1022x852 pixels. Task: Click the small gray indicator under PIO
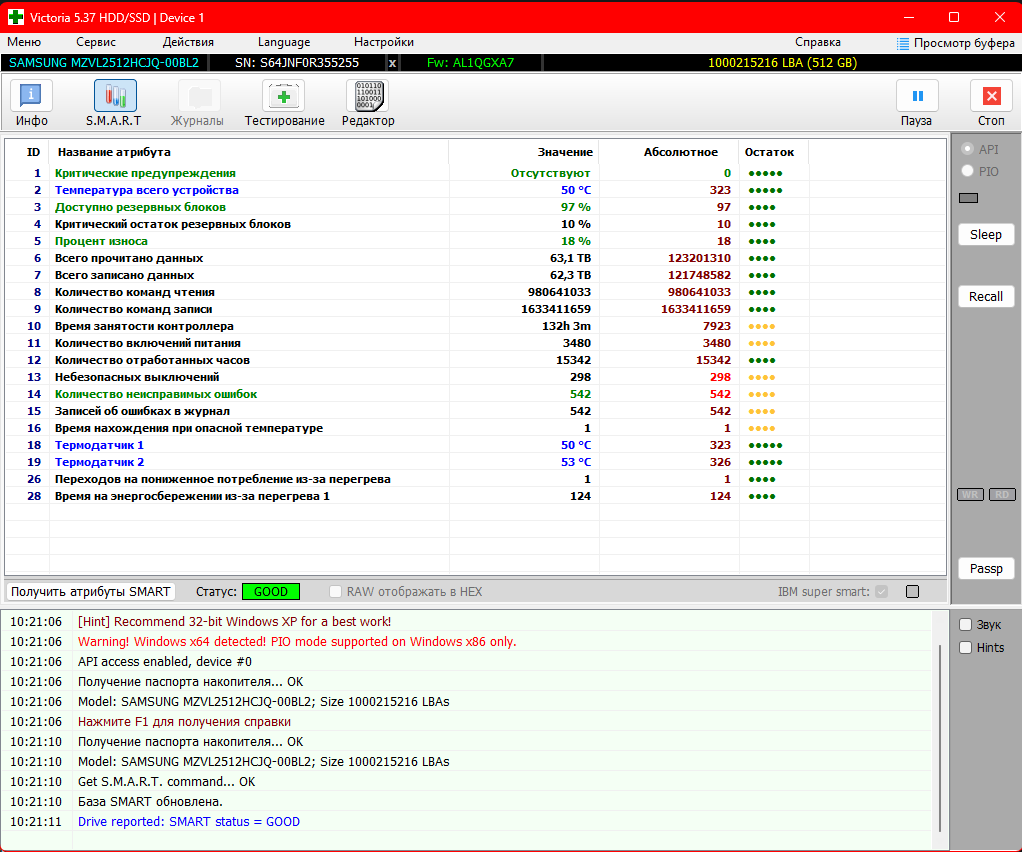(x=968, y=198)
